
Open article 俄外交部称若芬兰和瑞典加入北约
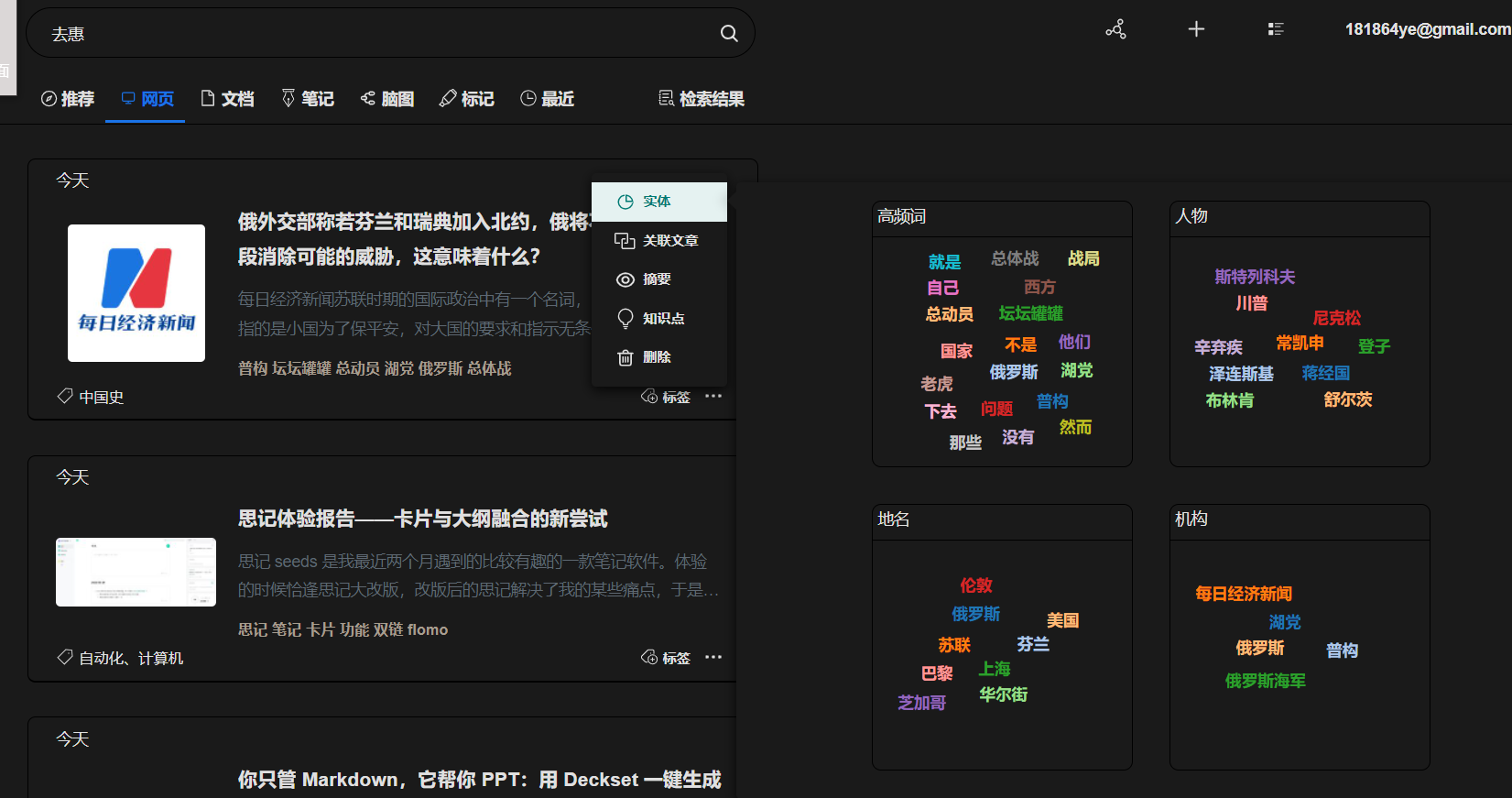[x=414, y=239]
